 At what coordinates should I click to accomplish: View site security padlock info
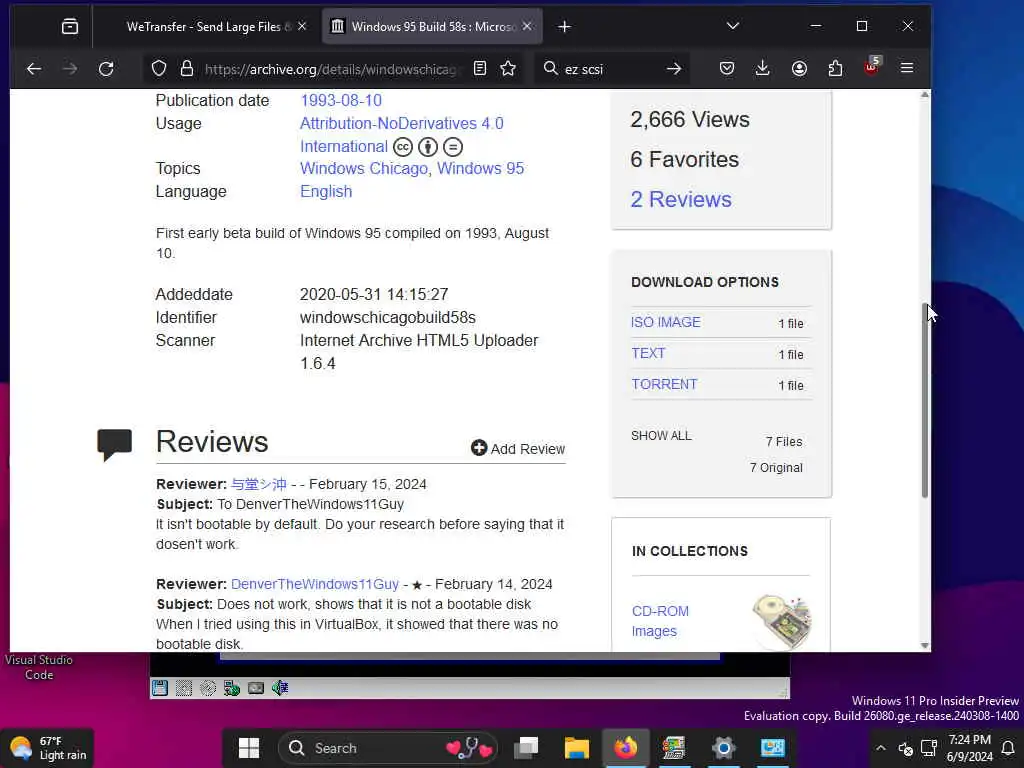(187, 69)
